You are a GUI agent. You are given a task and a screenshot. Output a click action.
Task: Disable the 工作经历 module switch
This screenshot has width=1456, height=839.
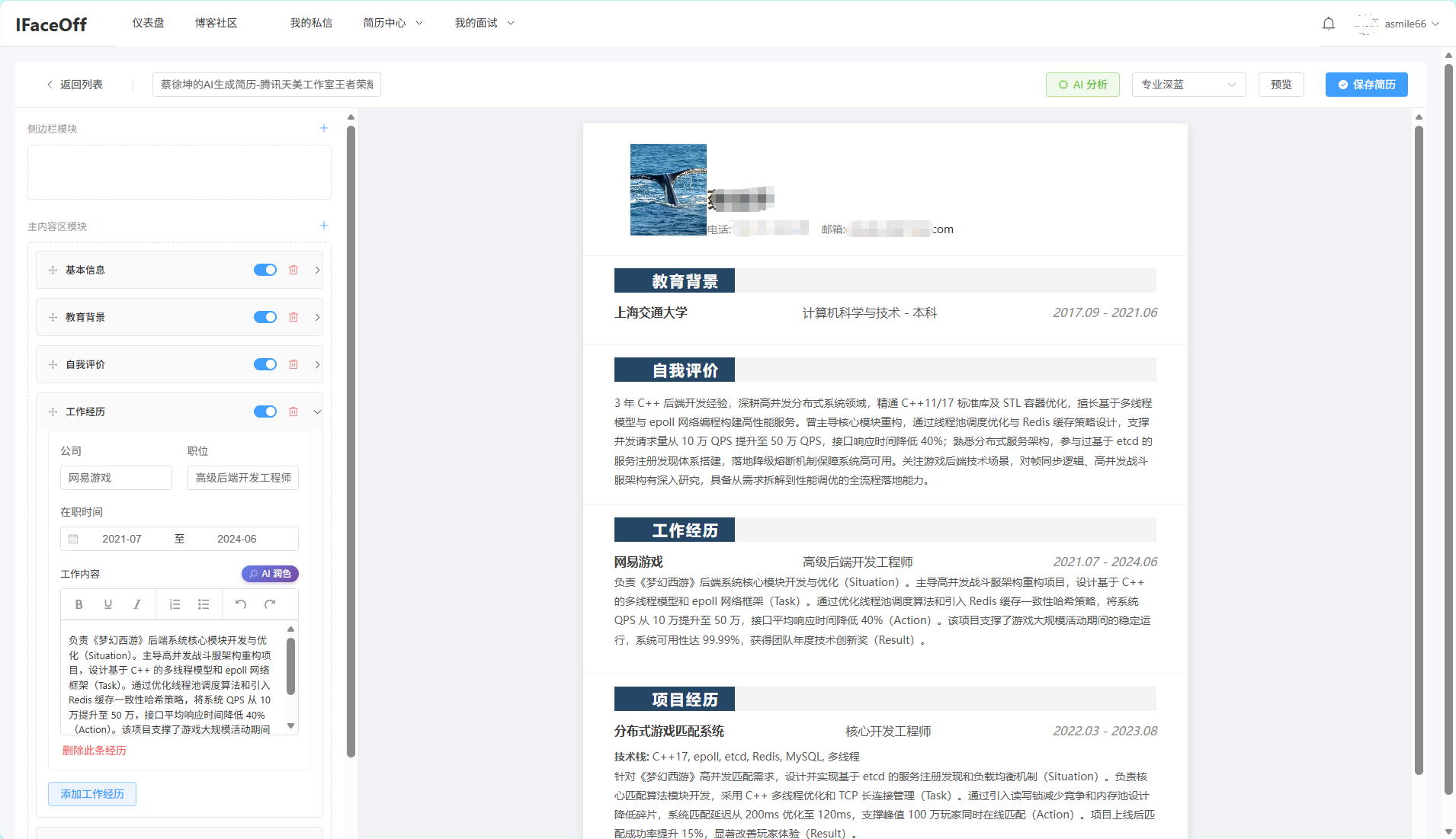point(265,411)
